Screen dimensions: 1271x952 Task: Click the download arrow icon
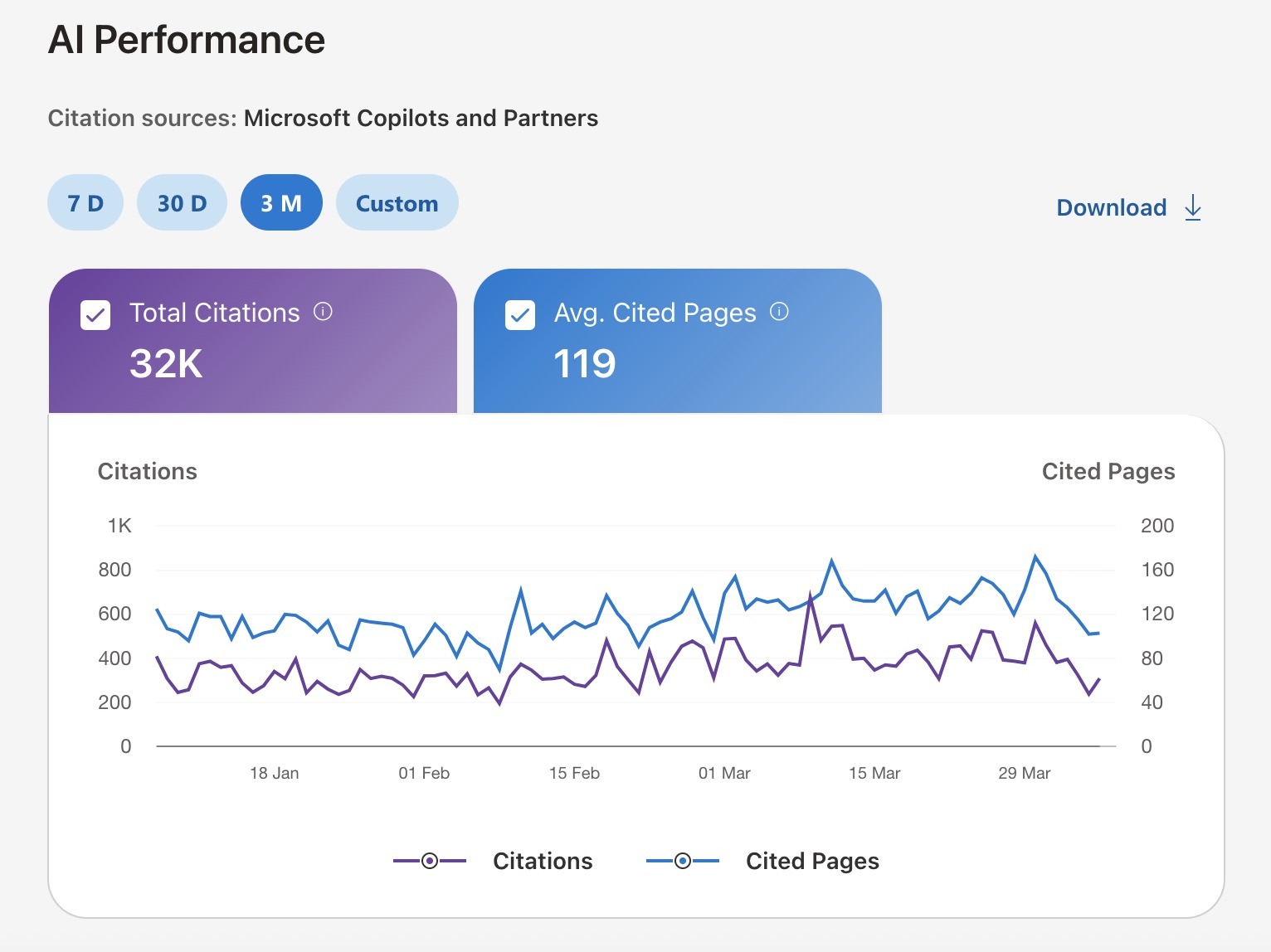(1193, 207)
